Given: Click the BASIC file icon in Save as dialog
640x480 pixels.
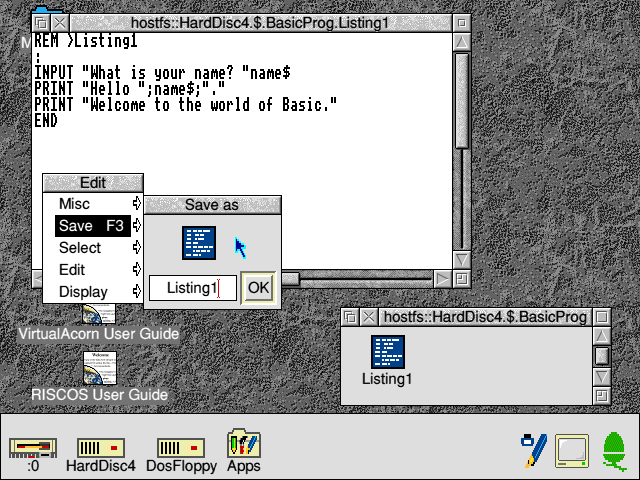Looking at the screenshot, I should coord(199,243).
